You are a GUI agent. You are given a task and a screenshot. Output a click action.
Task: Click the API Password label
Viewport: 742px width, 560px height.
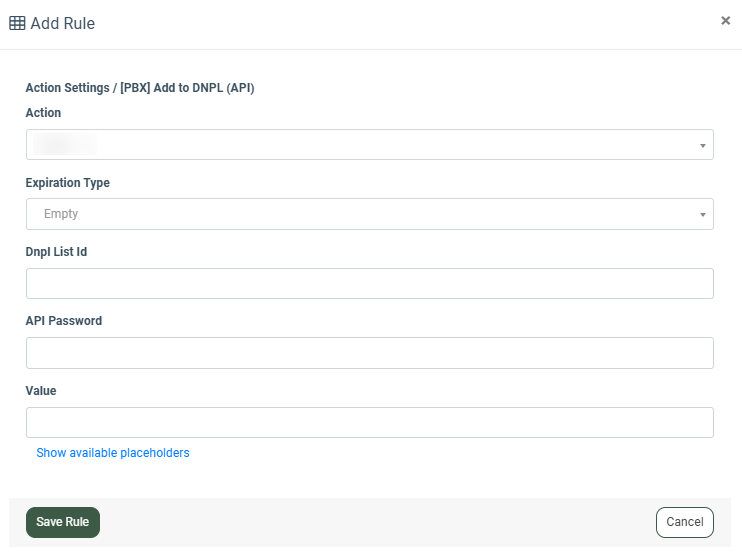point(64,321)
